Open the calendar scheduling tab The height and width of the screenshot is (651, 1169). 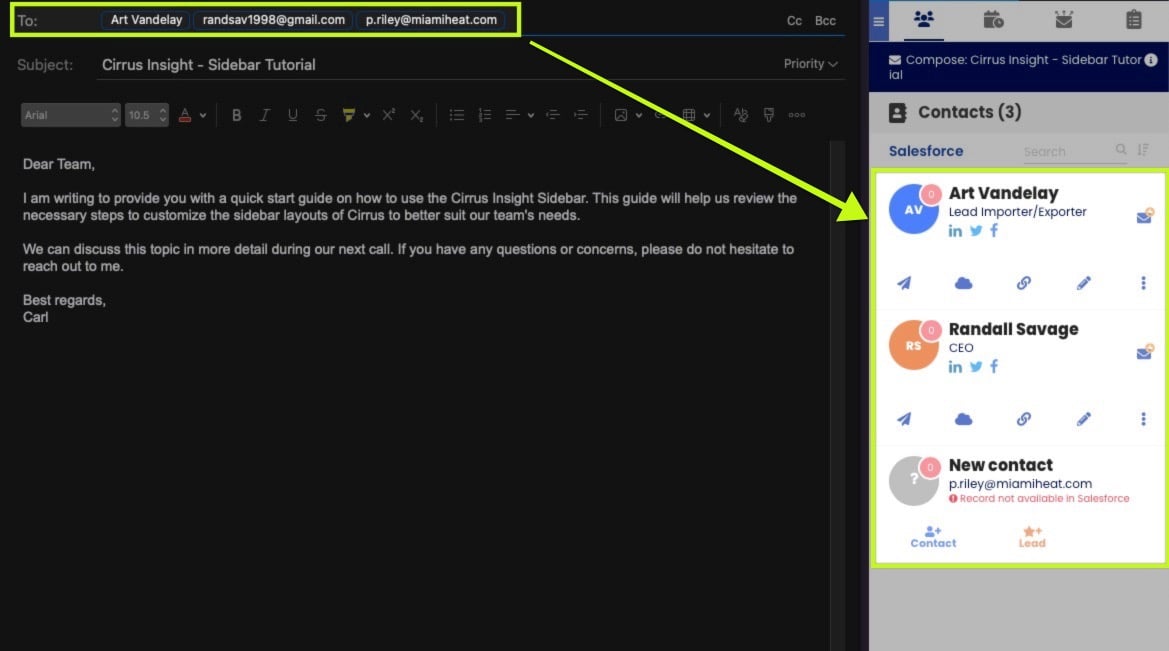[x=993, y=19]
